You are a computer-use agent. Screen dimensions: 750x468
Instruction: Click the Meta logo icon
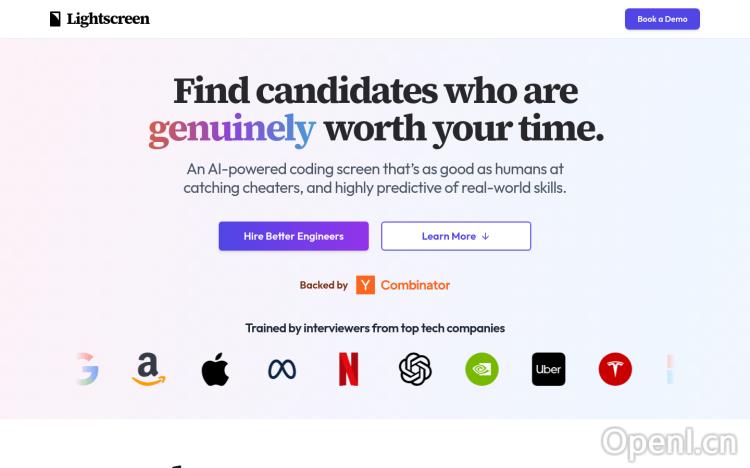[282, 369]
